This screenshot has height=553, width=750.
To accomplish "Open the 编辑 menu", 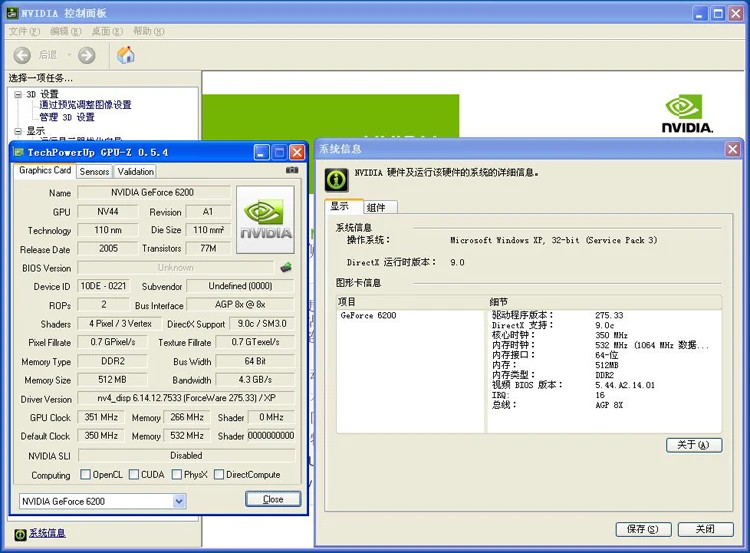I will click(x=66, y=32).
